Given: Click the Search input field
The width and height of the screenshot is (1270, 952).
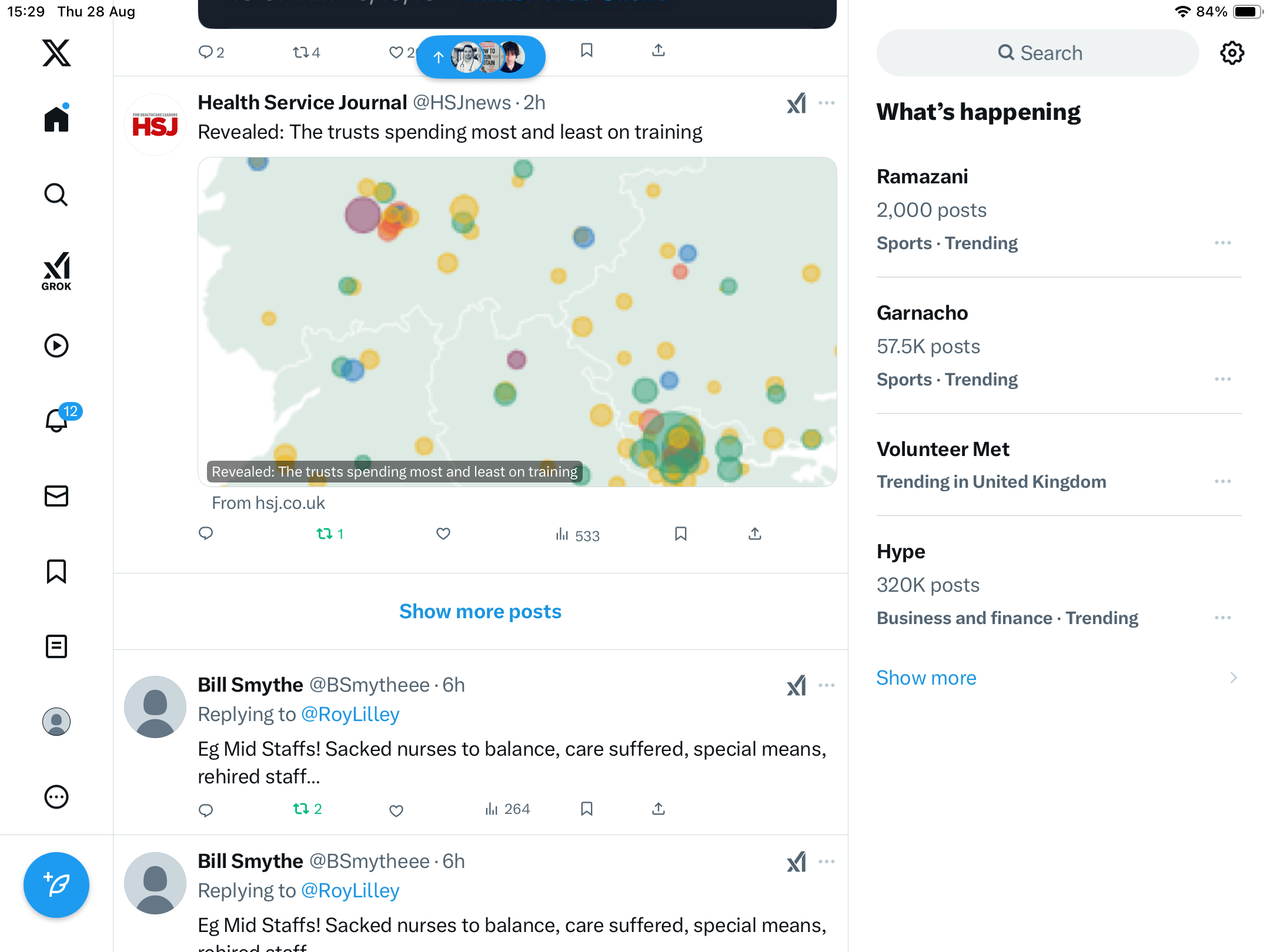Looking at the screenshot, I should 1038,53.
